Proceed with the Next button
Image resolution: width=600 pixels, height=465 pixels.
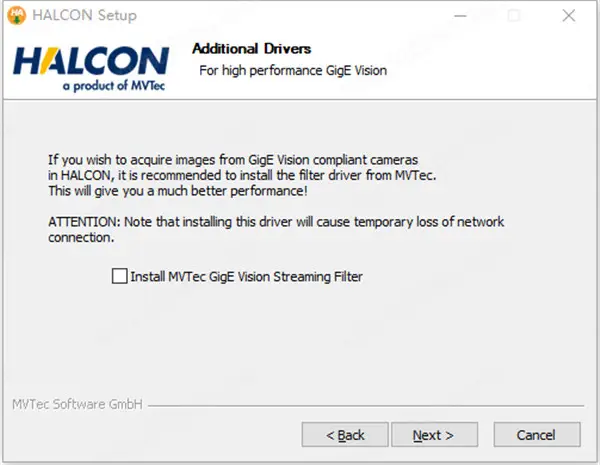[433, 435]
